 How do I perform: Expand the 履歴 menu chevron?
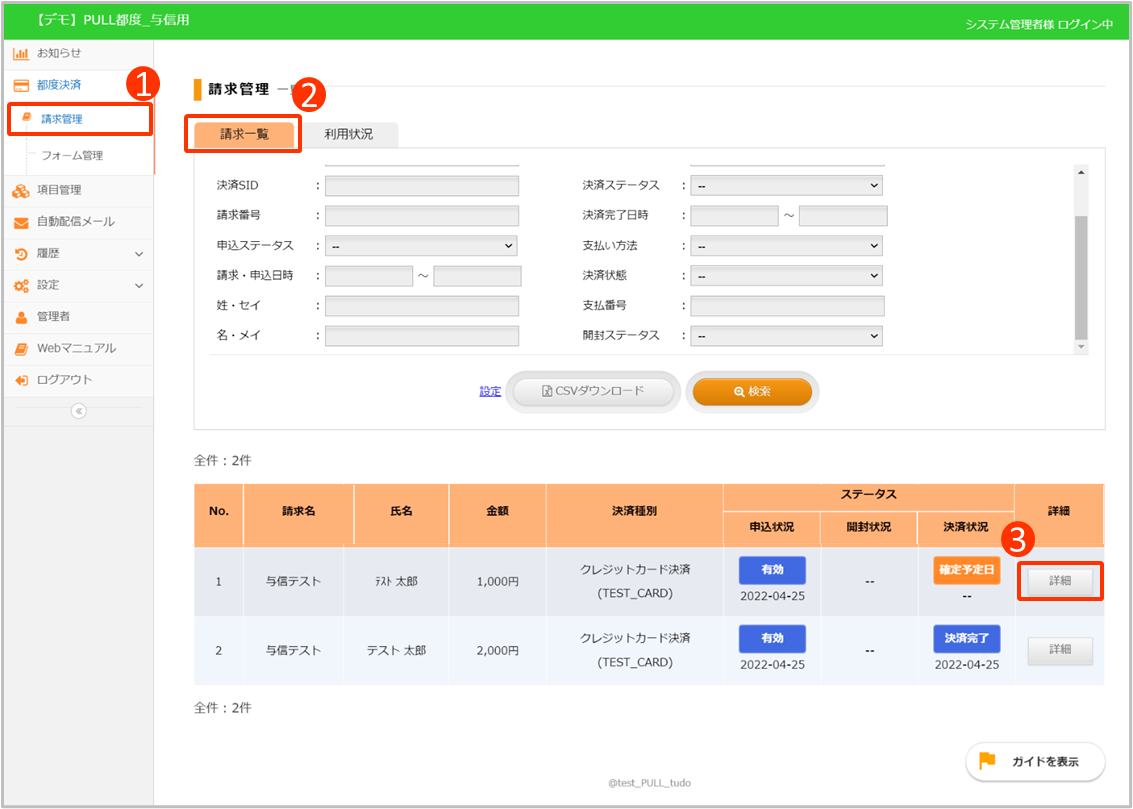coord(139,254)
